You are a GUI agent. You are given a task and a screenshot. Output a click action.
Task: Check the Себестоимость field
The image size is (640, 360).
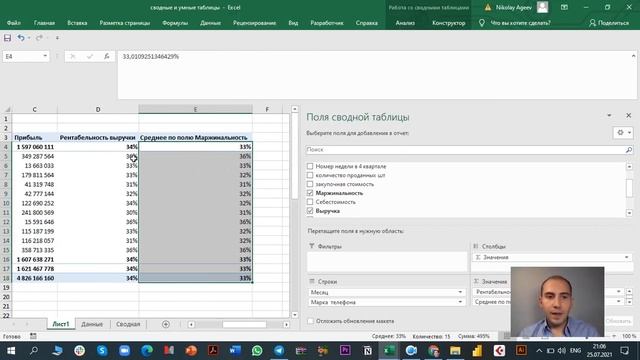[310, 202]
